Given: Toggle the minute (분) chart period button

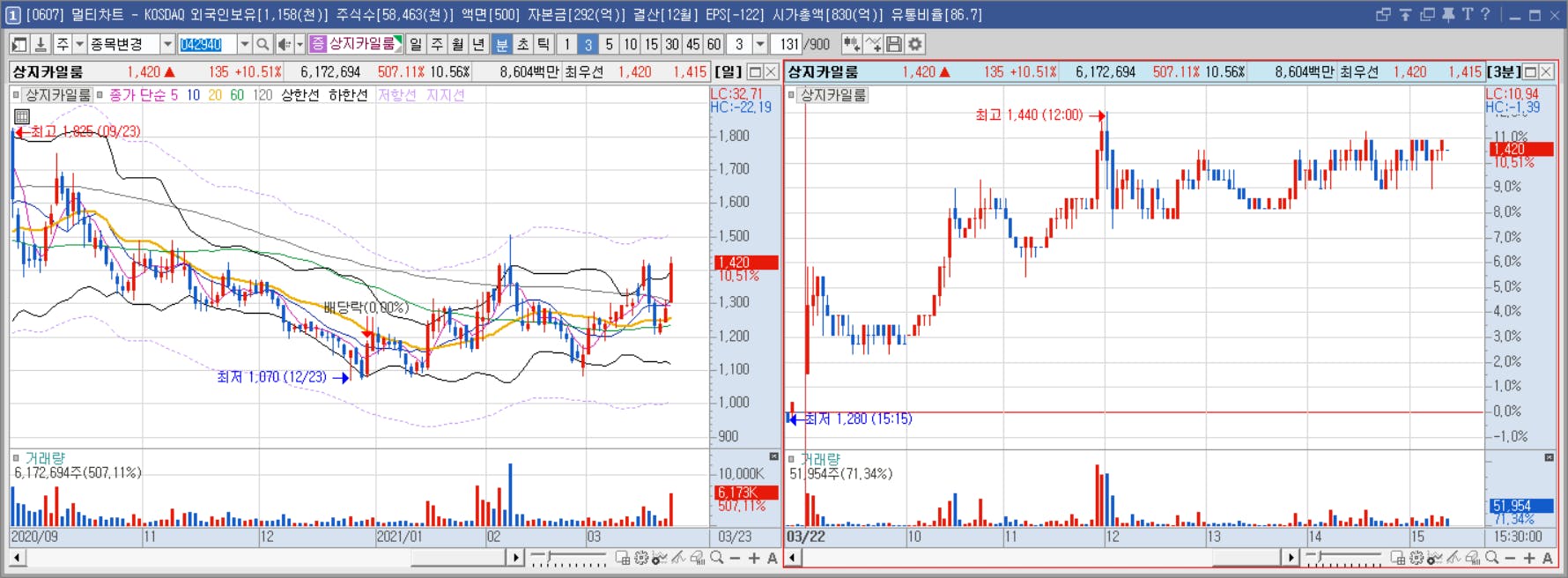Looking at the screenshot, I should coord(501,44).
